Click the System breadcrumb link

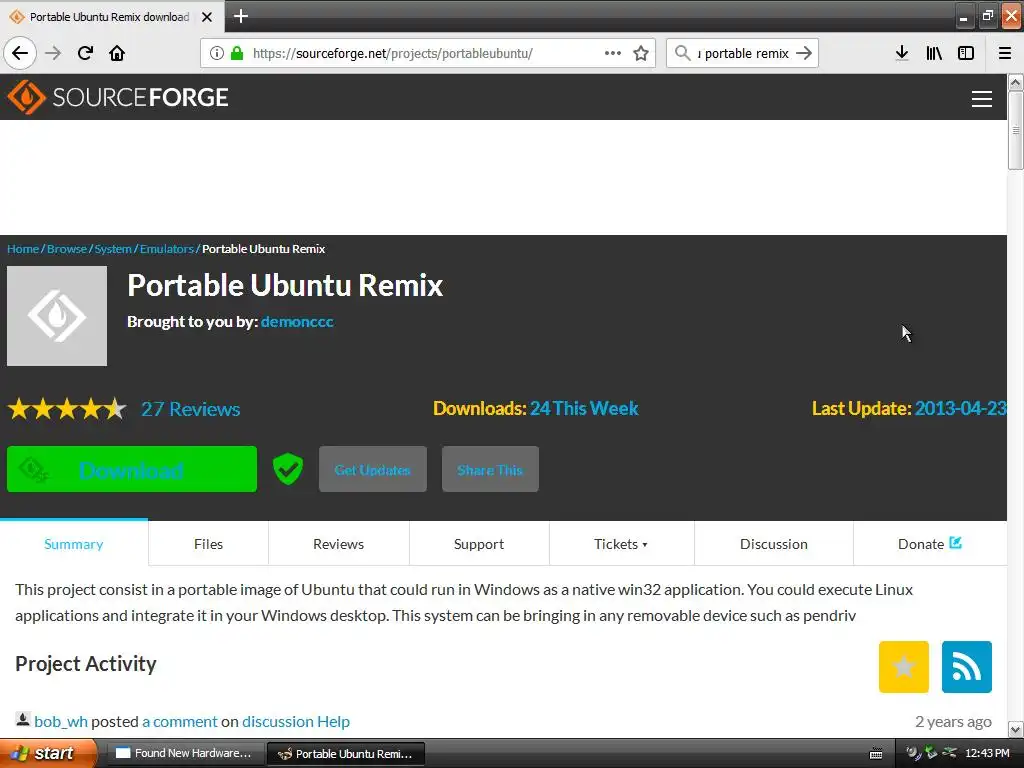[113, 249]
